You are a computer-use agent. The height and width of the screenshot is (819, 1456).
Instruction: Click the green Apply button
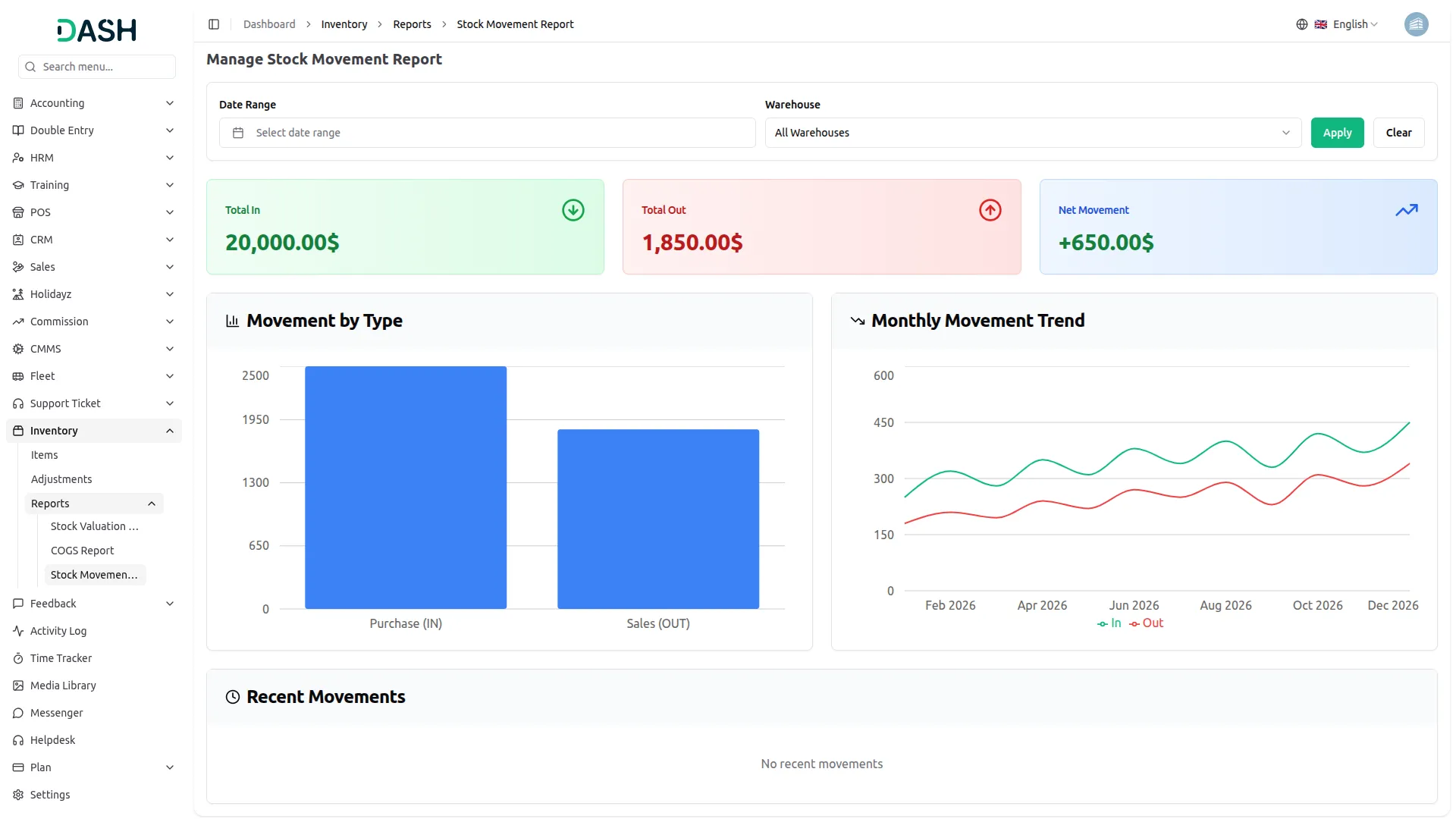[1336, 133]
